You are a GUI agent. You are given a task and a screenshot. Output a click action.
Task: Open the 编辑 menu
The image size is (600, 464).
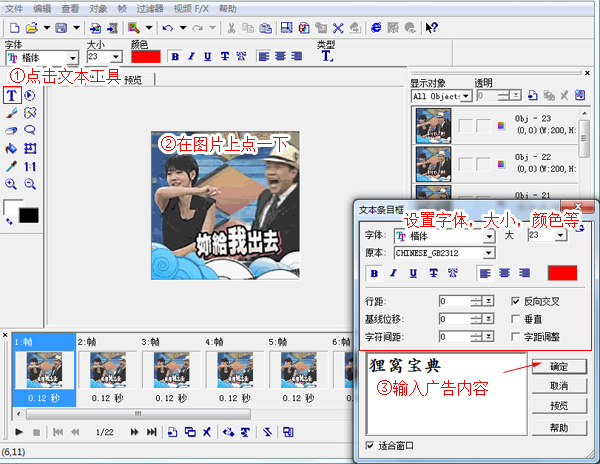[x=42, y=8]
